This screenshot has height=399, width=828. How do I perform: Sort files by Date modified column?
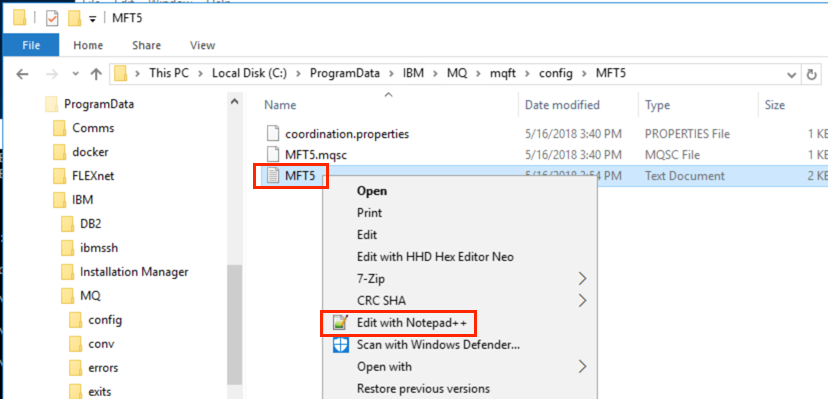click(562, 105)
